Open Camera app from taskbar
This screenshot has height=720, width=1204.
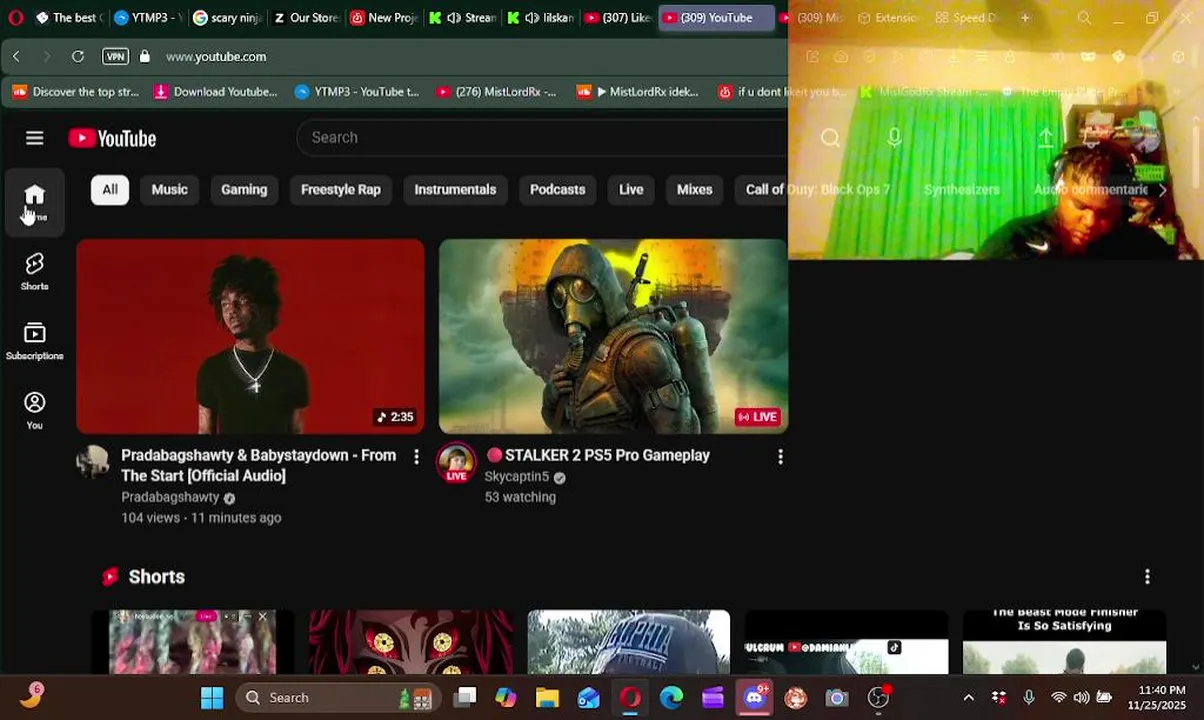click(837, 698)
